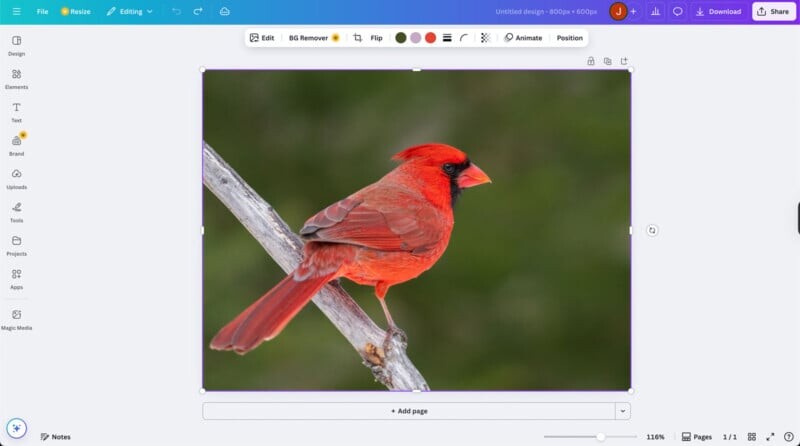Image resolution: width=800 pixels, height=446 pixels.
Task: Click the redo arrow
Action: [x=198, y=12]
